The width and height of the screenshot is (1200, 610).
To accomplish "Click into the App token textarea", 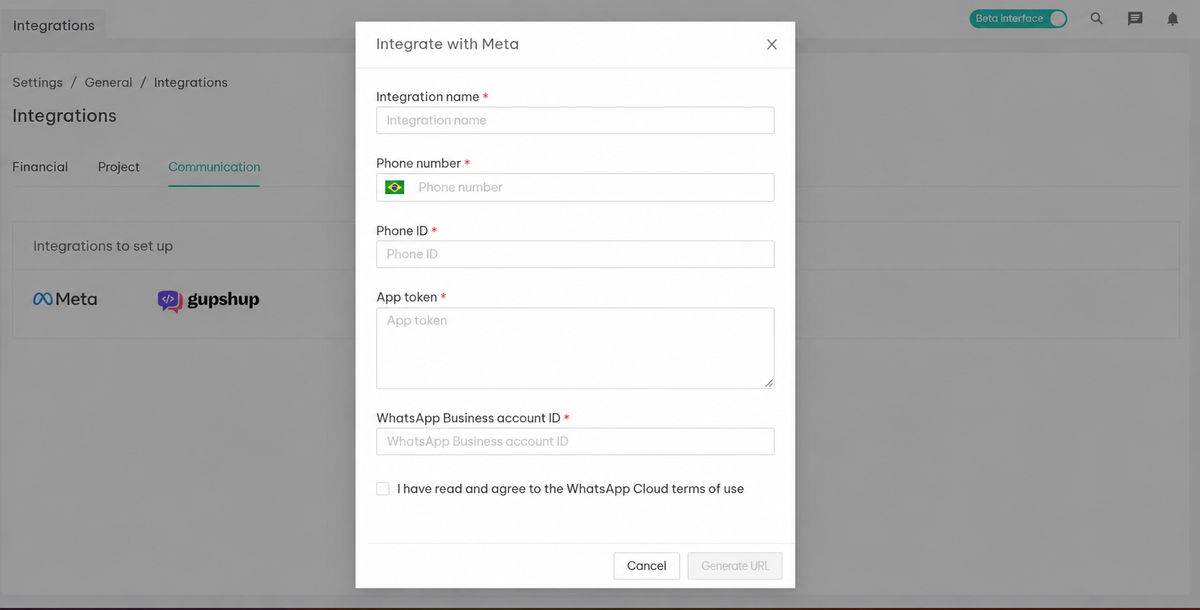I will click(575, 348).
